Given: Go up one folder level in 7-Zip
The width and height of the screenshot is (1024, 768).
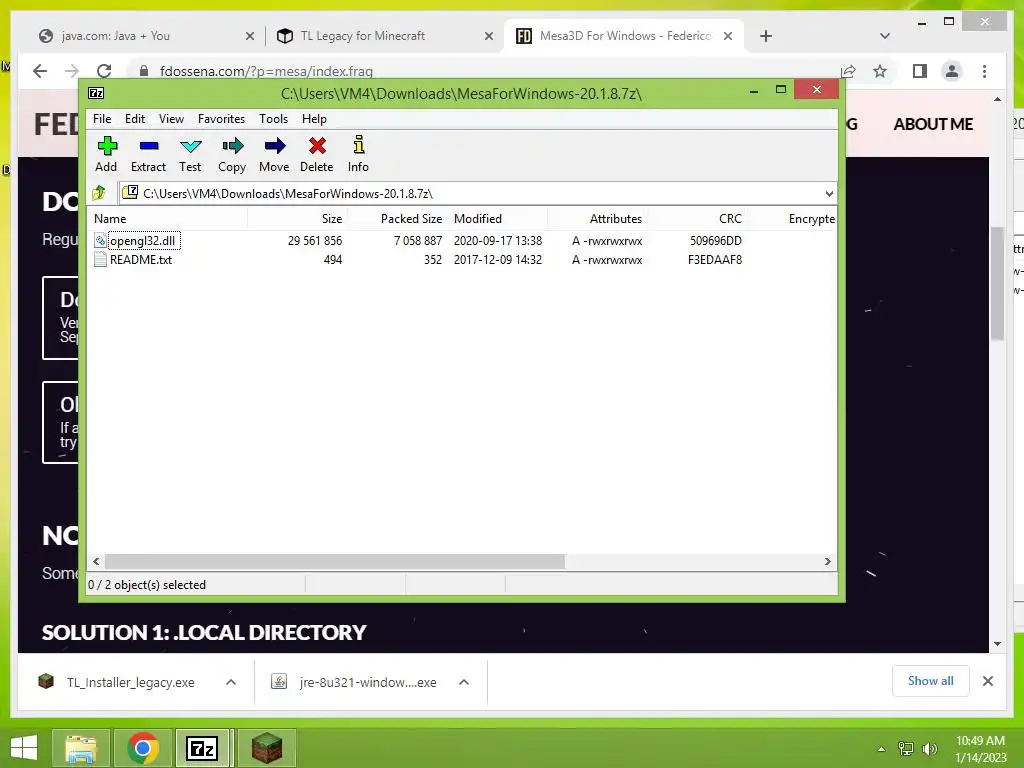Looking at the screenshot, I should (x=99, y=193).
